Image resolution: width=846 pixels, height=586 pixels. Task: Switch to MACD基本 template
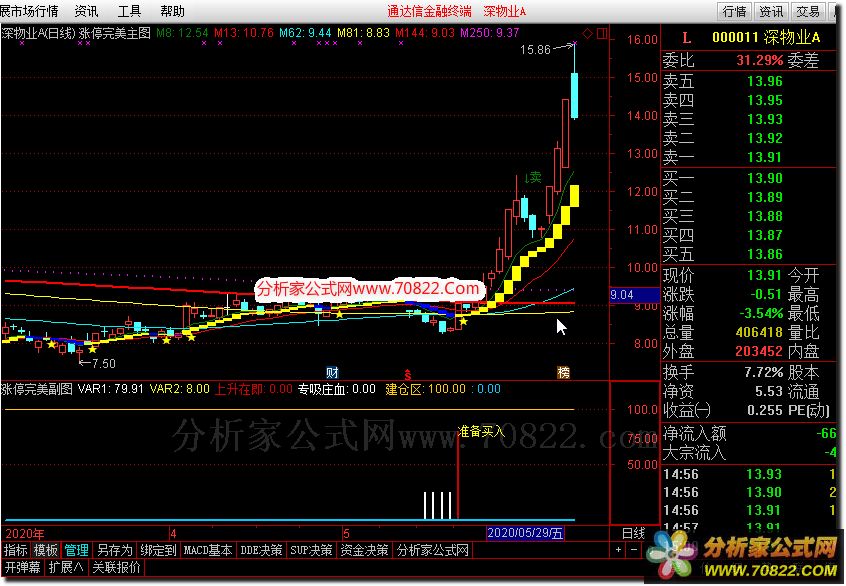(208, 550)
